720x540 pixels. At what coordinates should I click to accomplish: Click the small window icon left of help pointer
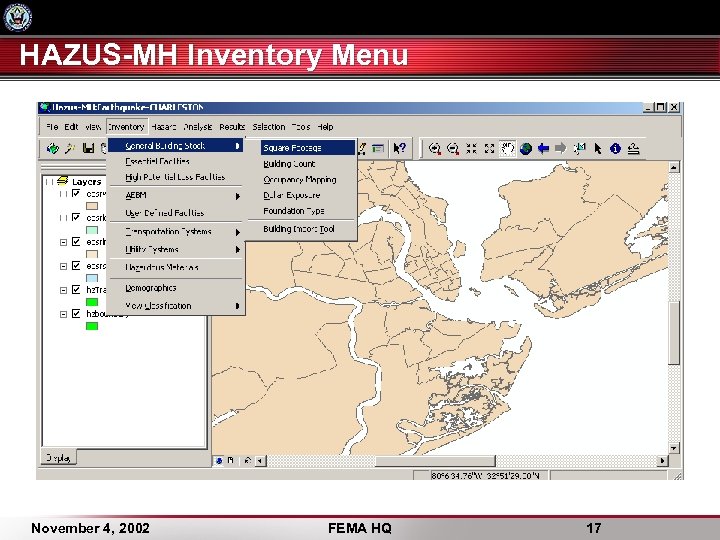click(x=378, y=148)
